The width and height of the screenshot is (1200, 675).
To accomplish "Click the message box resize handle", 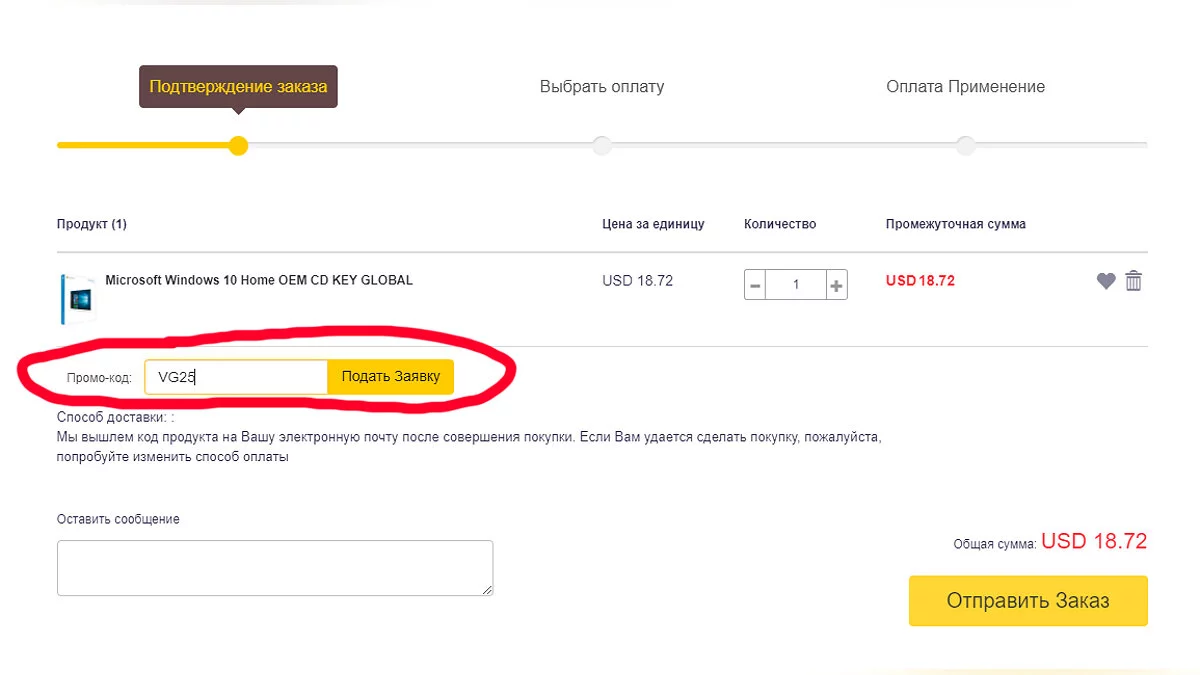I will pos(487,590).
